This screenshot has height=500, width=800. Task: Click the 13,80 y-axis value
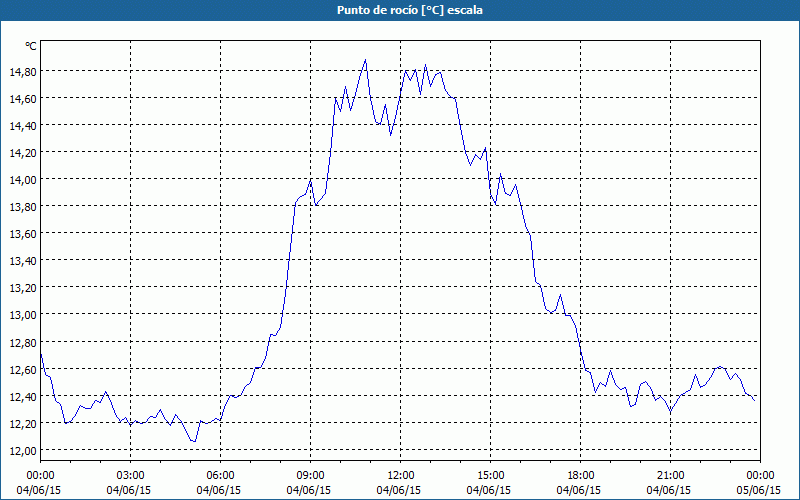[x=23, y=207]
